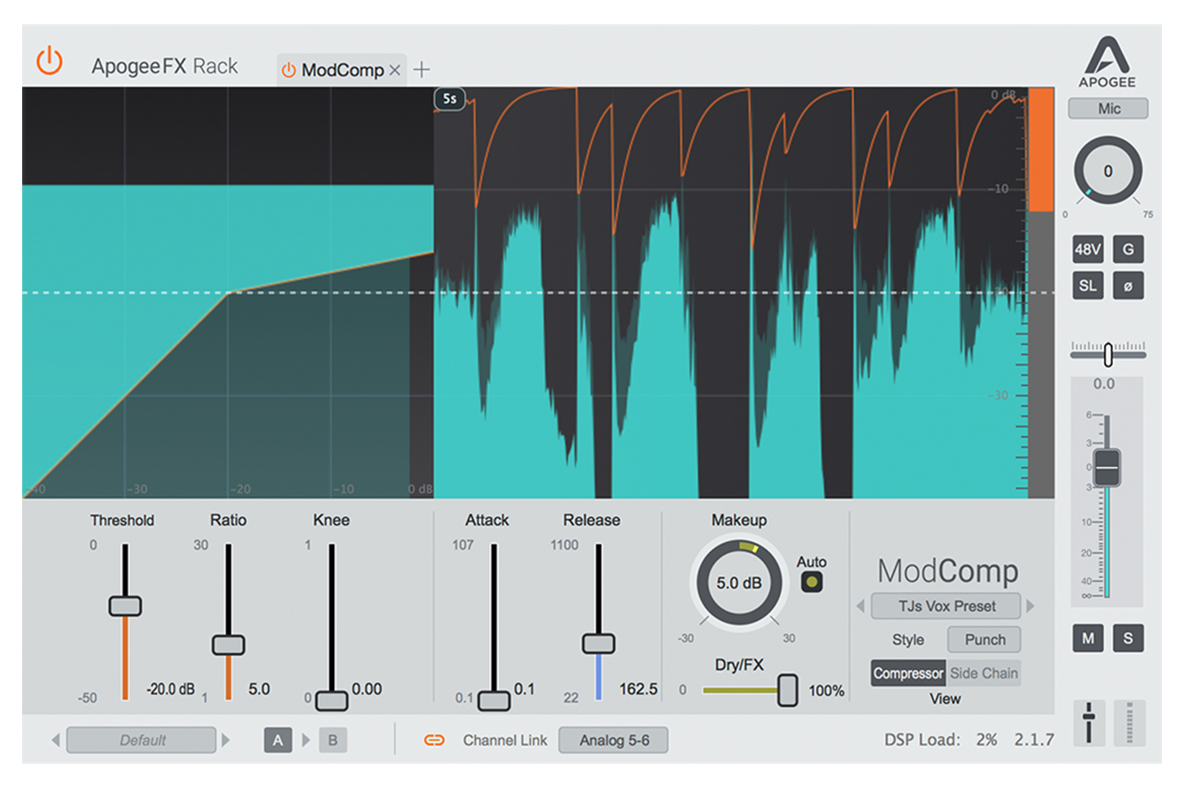Click the Knee value 0.00
Viewport: 1182px width, 790px height.
click(366, 689)
